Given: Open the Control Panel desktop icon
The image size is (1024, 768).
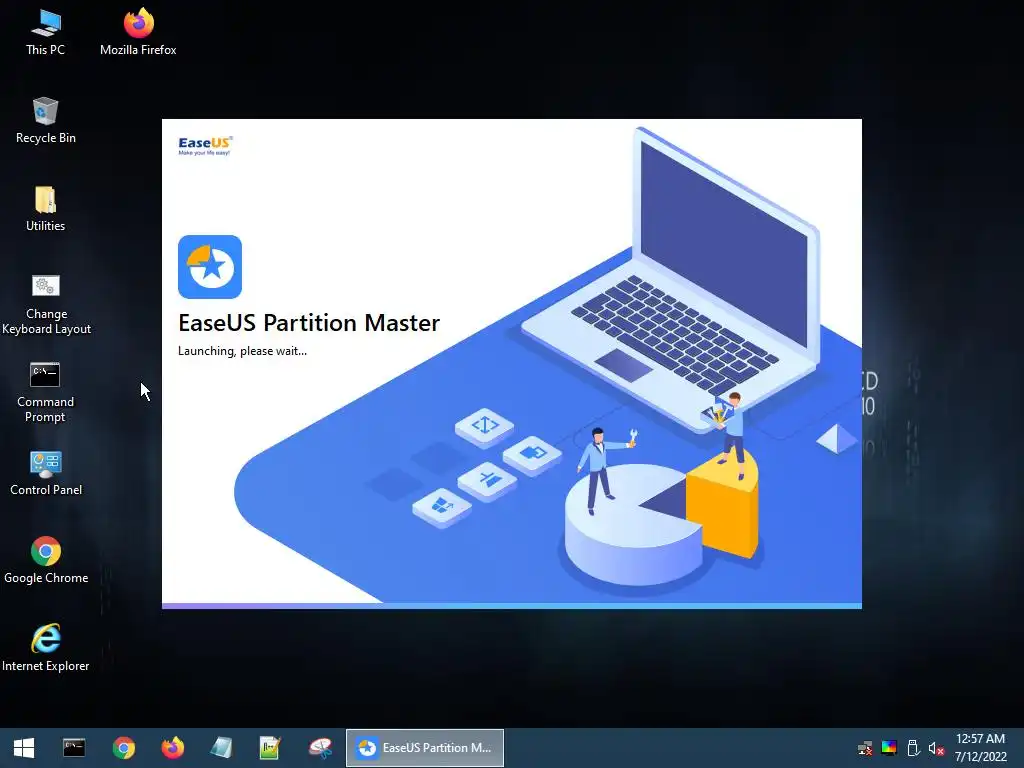Looking at the screenshot, I should tap(46, 473).
